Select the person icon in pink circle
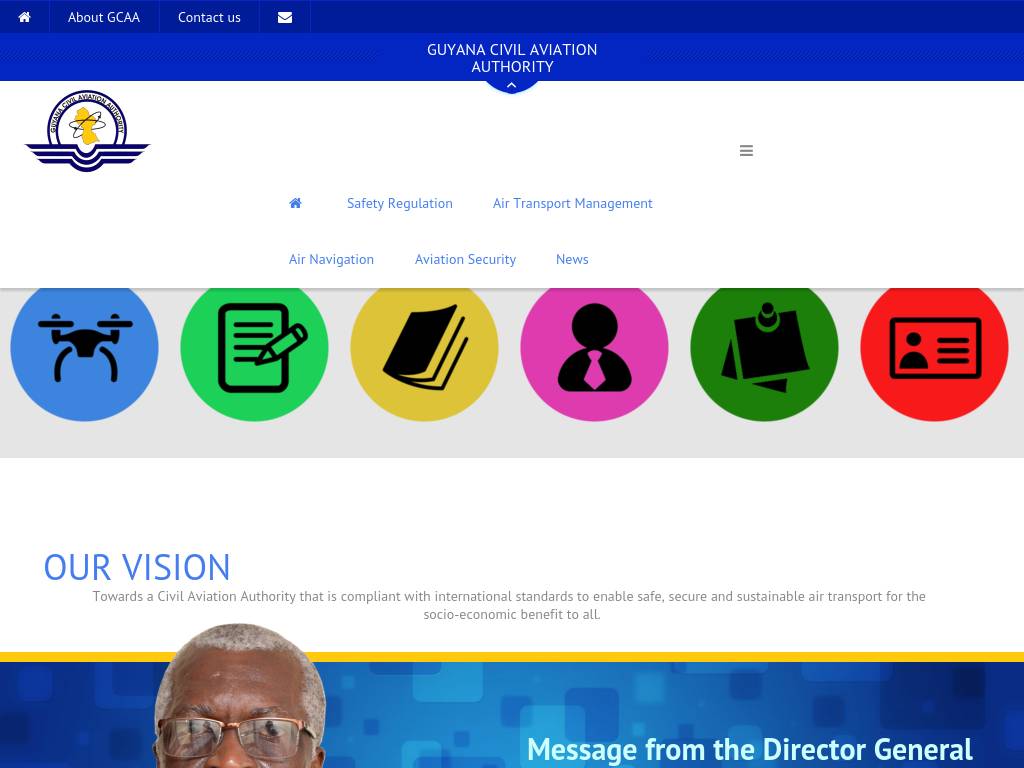The image size is (1024, 768). coord(594,347)
